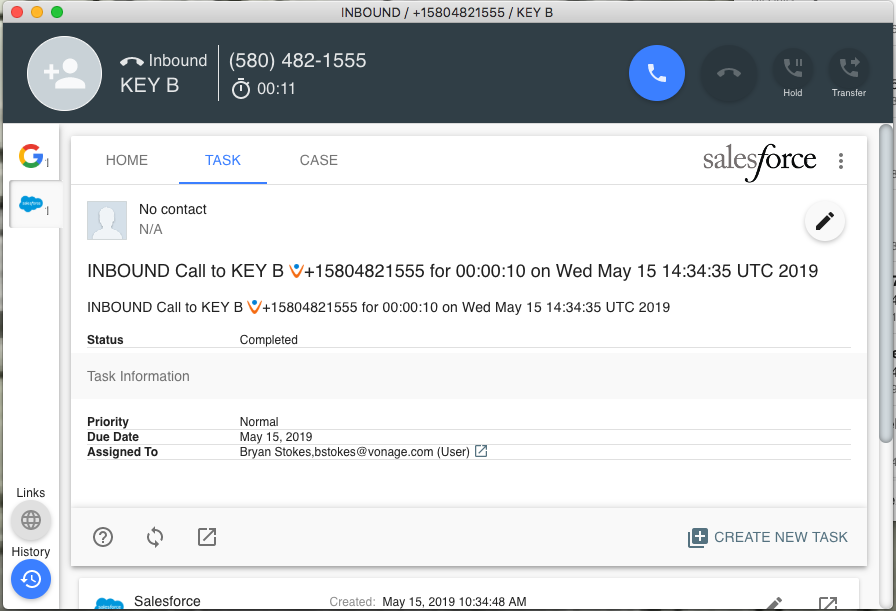Open the Links globe button
This screenshot has height=611, width=896.
[x=31, y=520]
